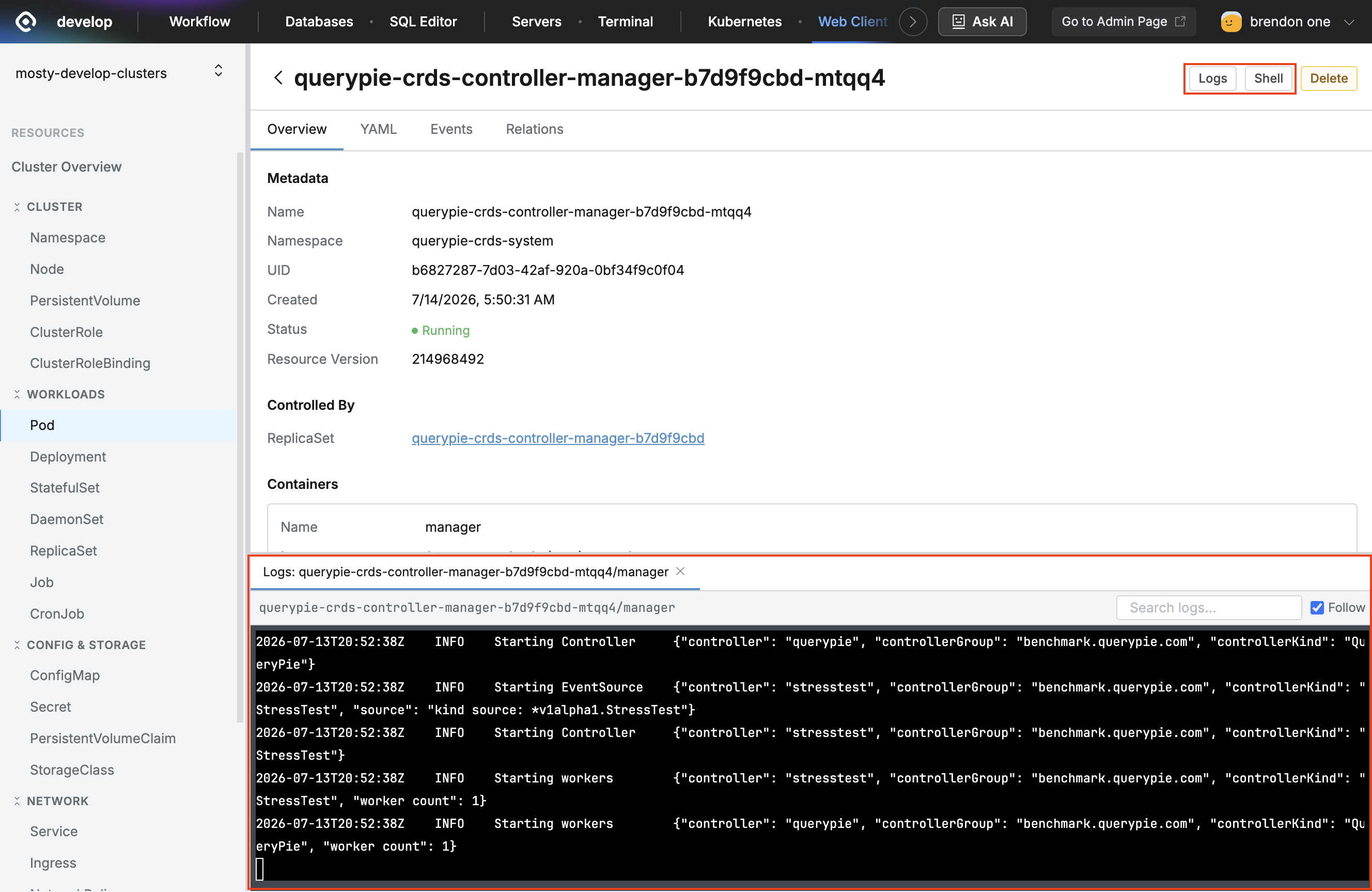Select Namespace in sidebar
This screenshot has height=892, width=1372.
click(68, 238)
